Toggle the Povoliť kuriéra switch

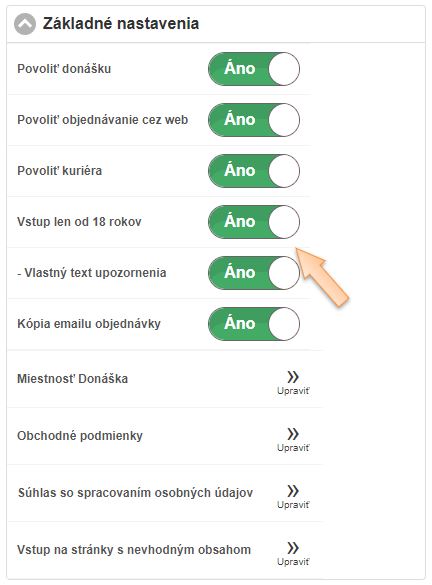point(254,171)
